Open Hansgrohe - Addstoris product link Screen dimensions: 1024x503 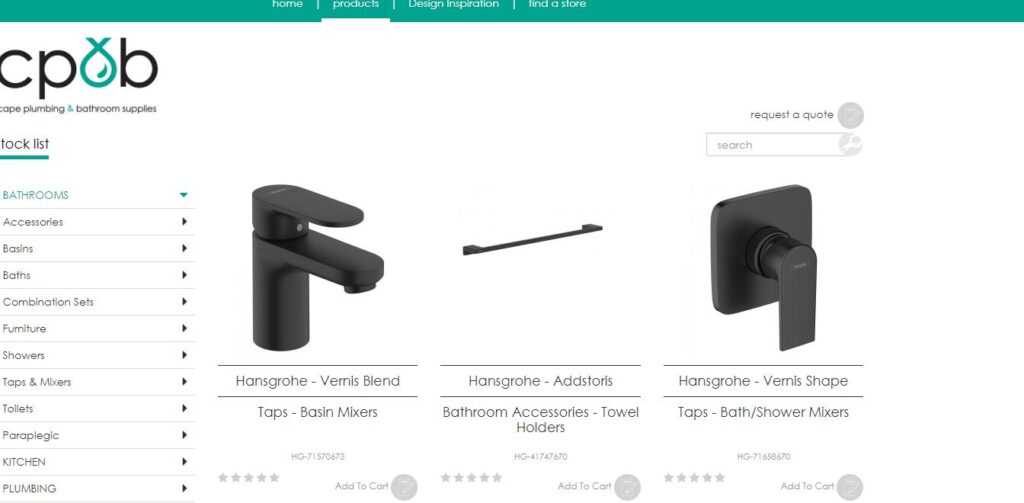click(x=540, y=381)
